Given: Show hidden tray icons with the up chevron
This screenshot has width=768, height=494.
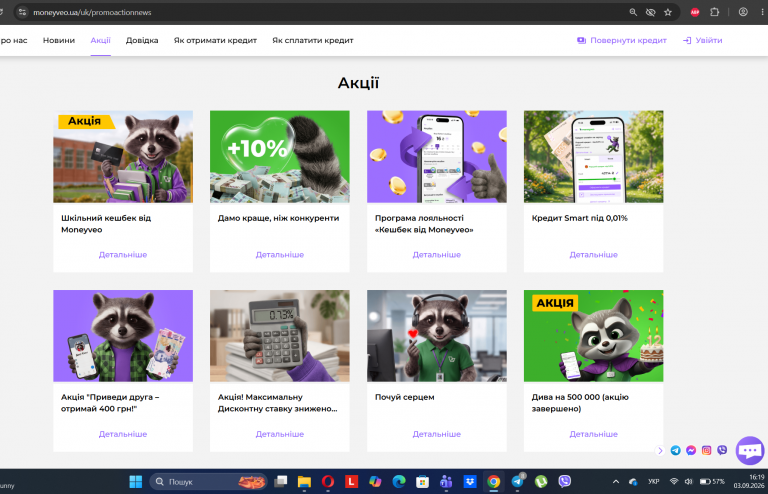Looking at the screenshot, I should pos(616,482).
